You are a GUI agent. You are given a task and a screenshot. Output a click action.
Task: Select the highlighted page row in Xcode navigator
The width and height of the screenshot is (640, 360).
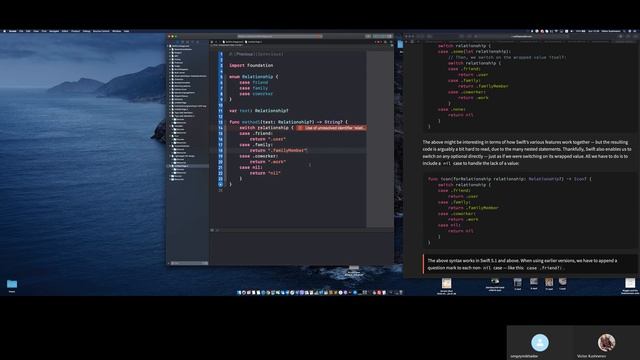pyautogui.click(x=188, y=166)
